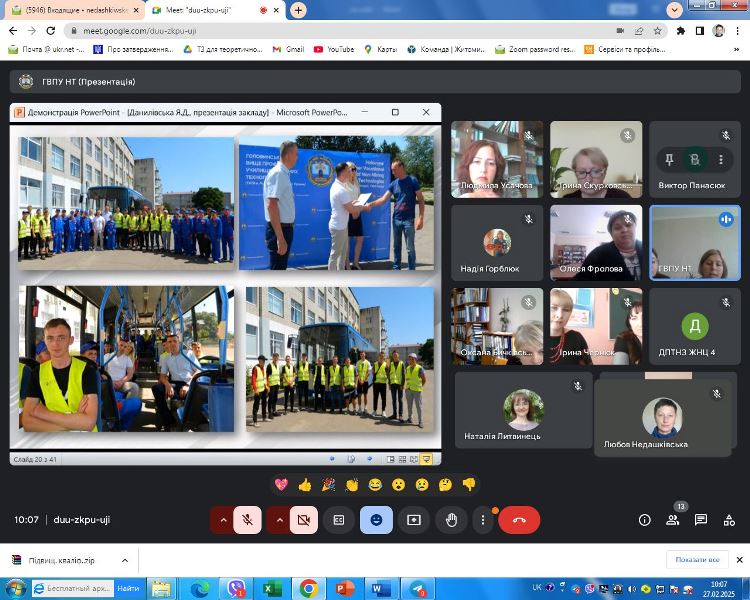
Task: Open more options three-dot menu
Action: coord(483,520)
